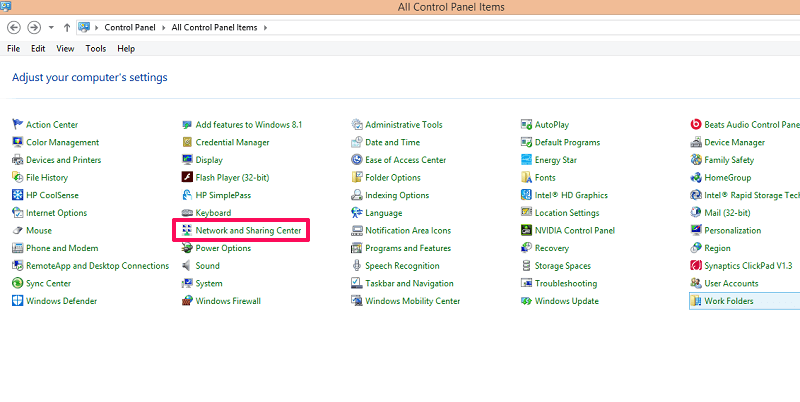This screenshot has width=800, height=402.
Task: Open the Windows Mobility Center link
Action: tap(413, 301)
